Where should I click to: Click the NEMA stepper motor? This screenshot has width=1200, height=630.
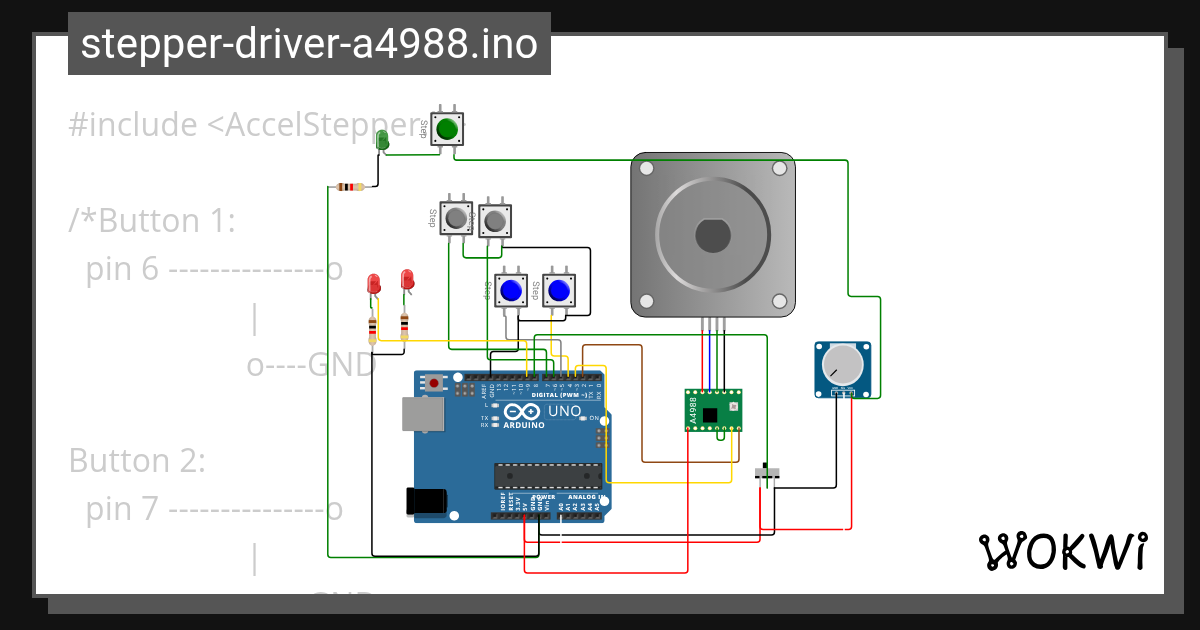point(712,235)
